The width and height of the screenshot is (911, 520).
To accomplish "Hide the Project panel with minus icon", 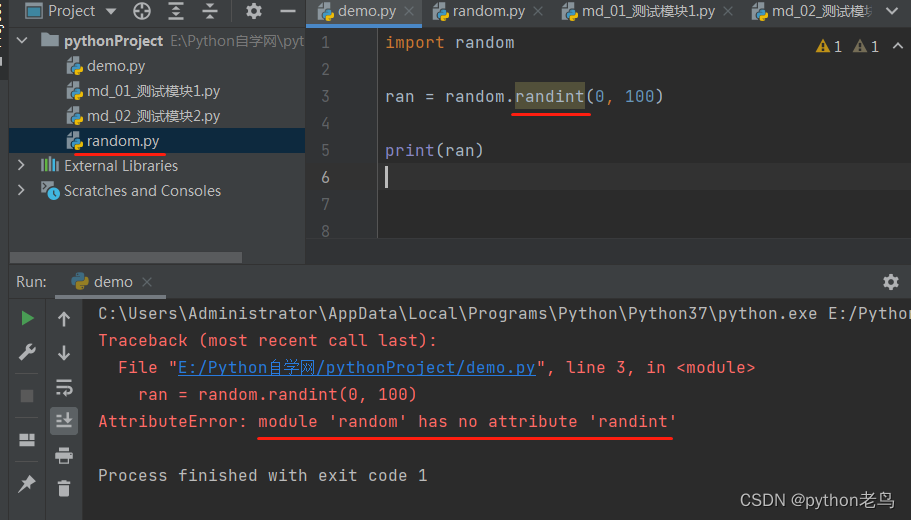I will (288, 11).
